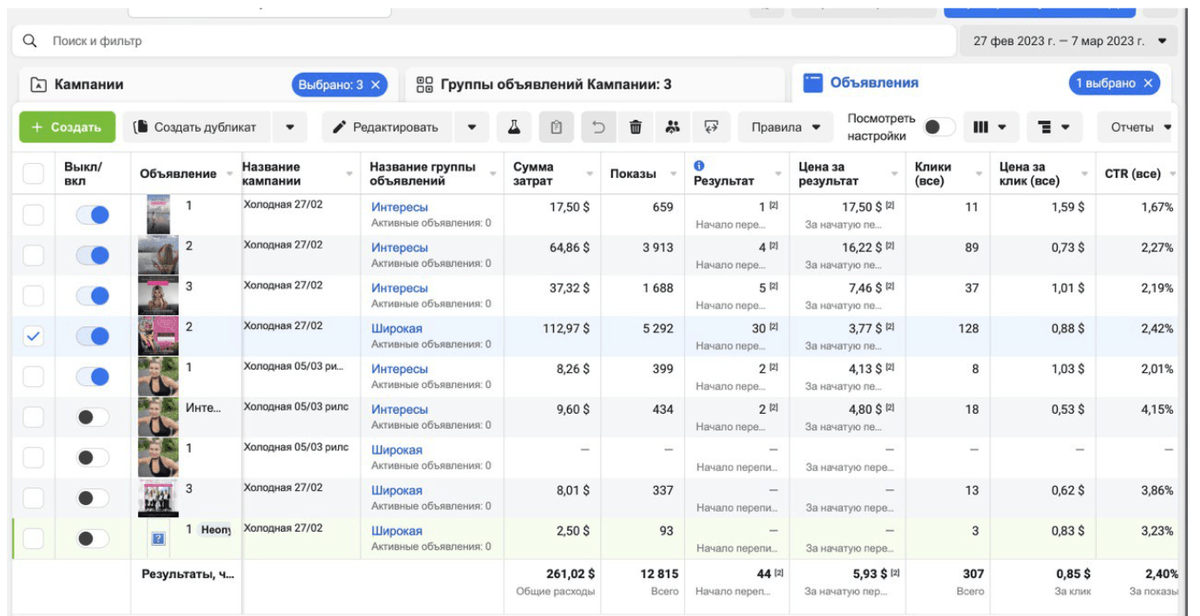The image size is (1200, 616).
Task: Sort by the 'CTR (все)' column header
Action: pyautogui.click(x=1139, y=174)
